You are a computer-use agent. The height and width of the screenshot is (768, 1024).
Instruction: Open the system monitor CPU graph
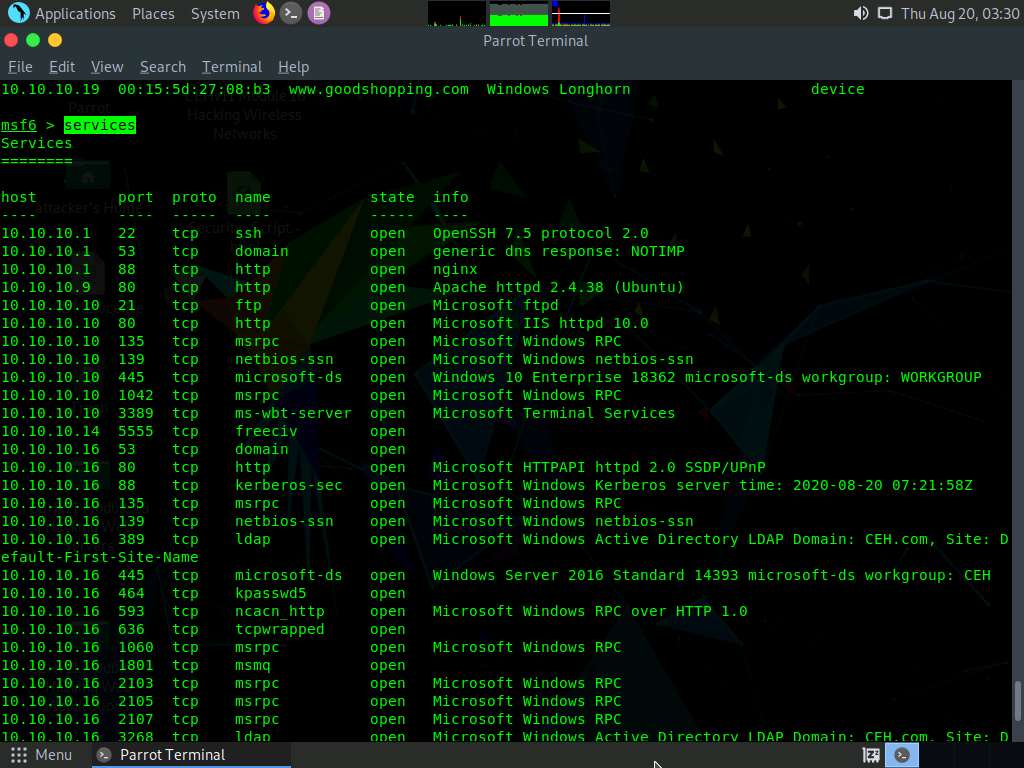tap(456, 13)
